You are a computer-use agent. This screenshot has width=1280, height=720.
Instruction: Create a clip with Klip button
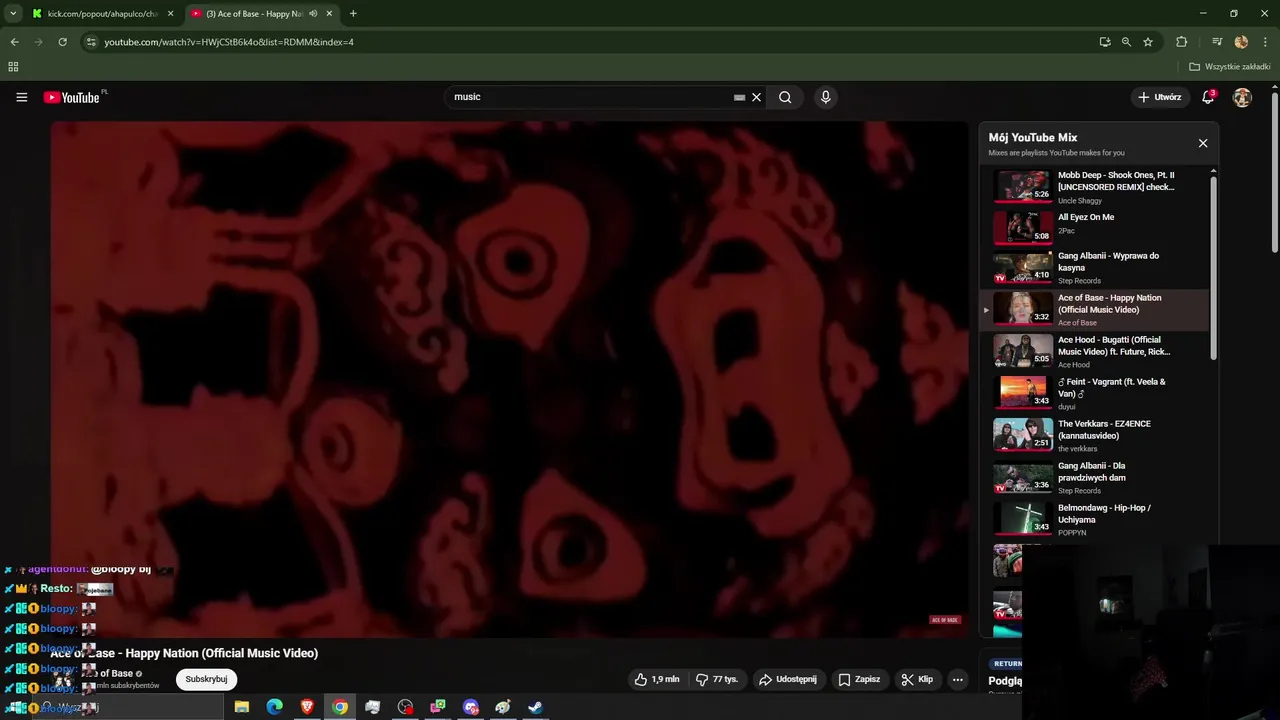pos(917,679)
